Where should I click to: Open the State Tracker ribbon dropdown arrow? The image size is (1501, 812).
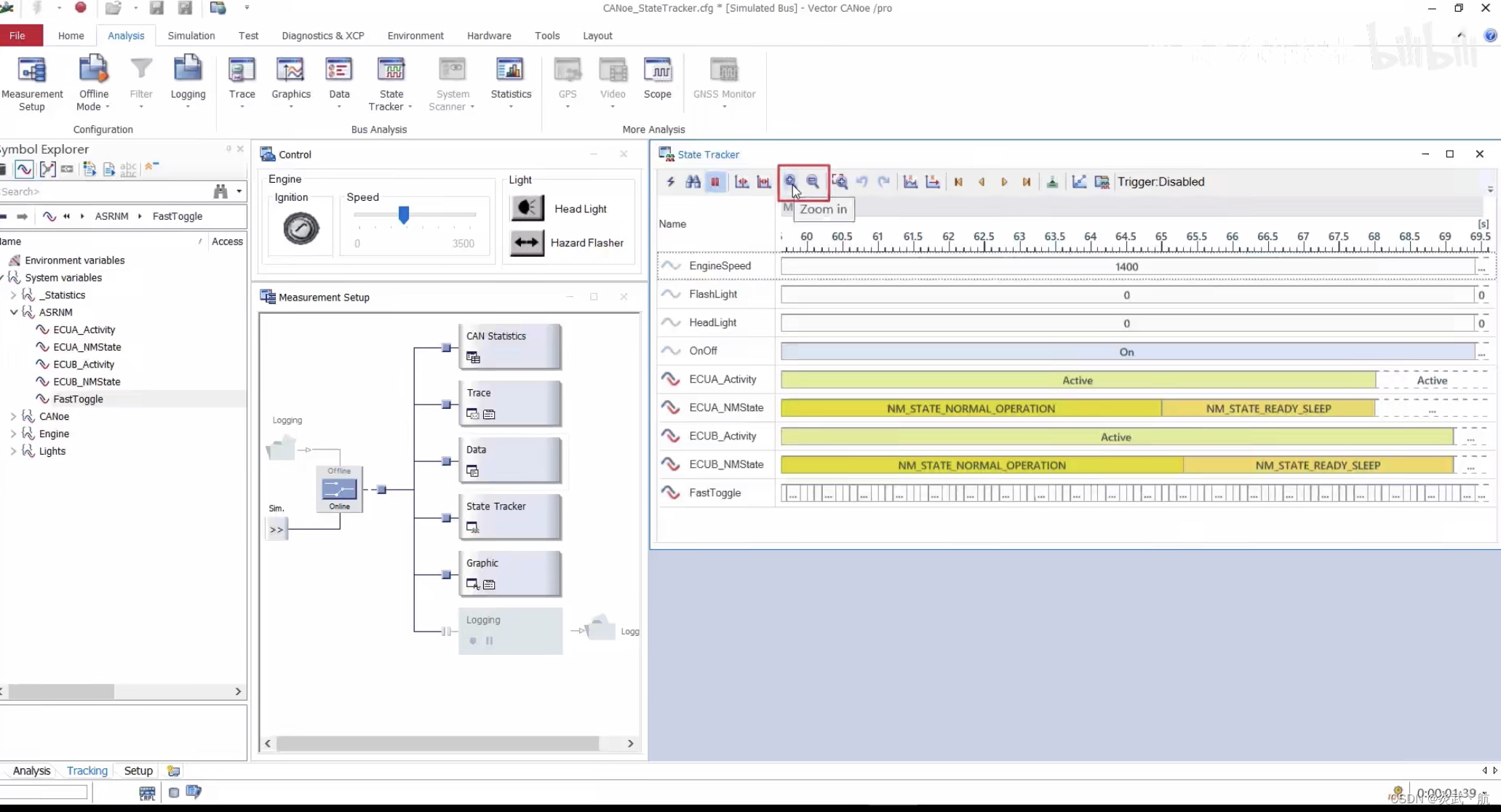click(410, 107)
